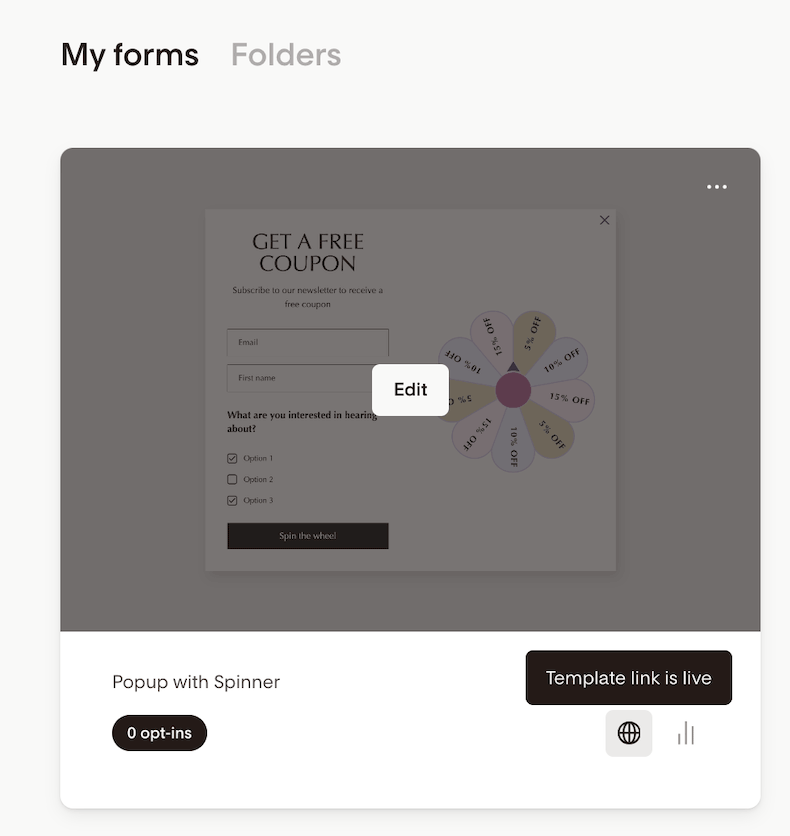Open the Popup with Spinner form title
This screenshot has width=790, height=836.
point(196,682)
